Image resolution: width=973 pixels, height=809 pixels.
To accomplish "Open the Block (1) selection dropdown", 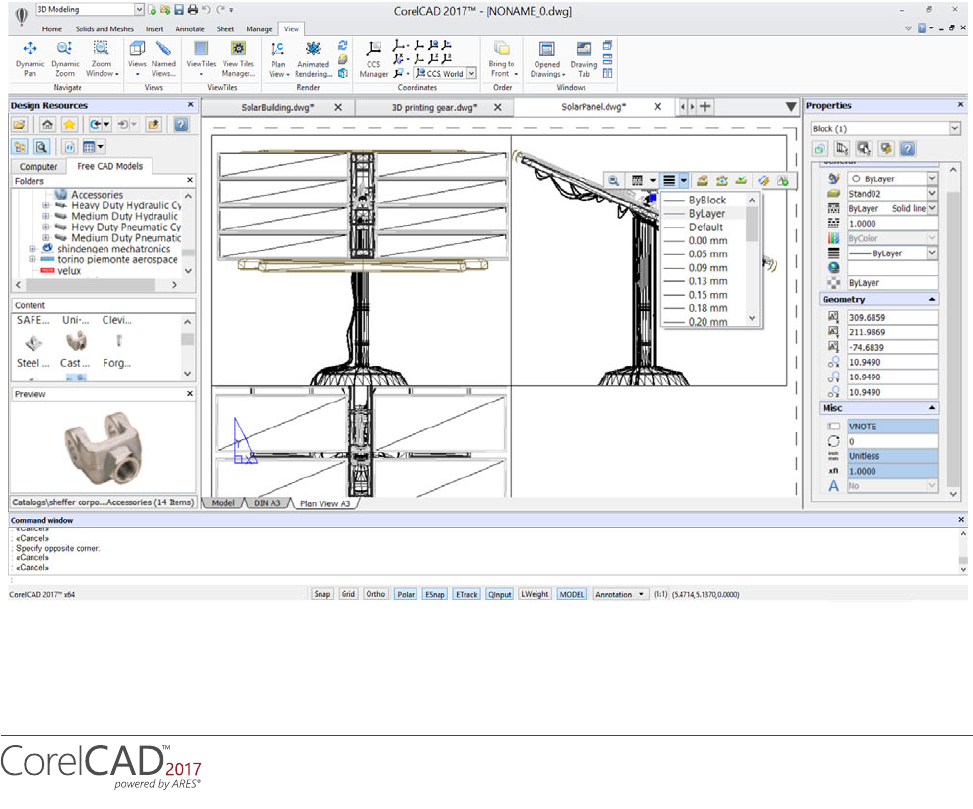I will 954,128.
